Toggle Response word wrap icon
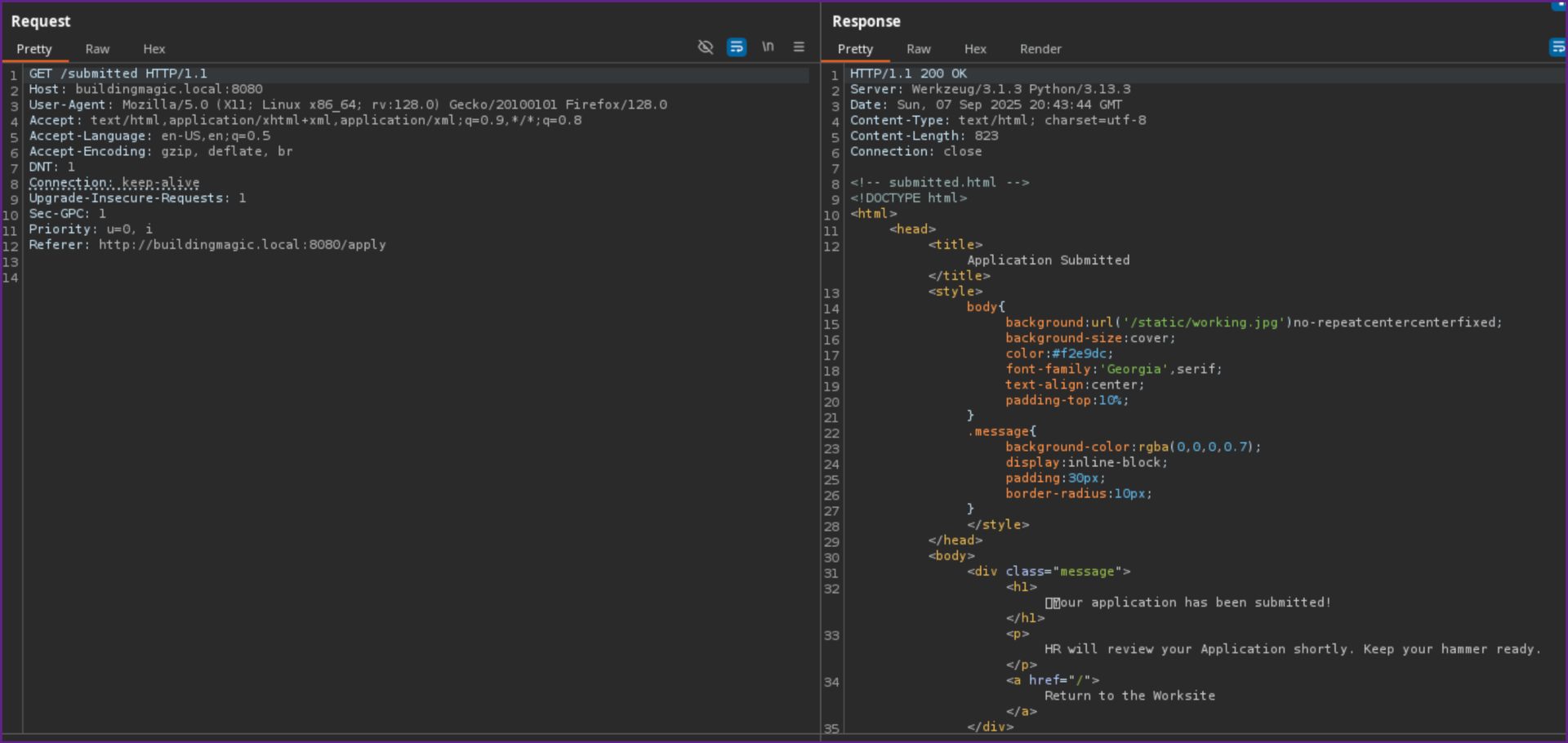The height and width of the screenshot is (743, 1568). click(1557, 47)
